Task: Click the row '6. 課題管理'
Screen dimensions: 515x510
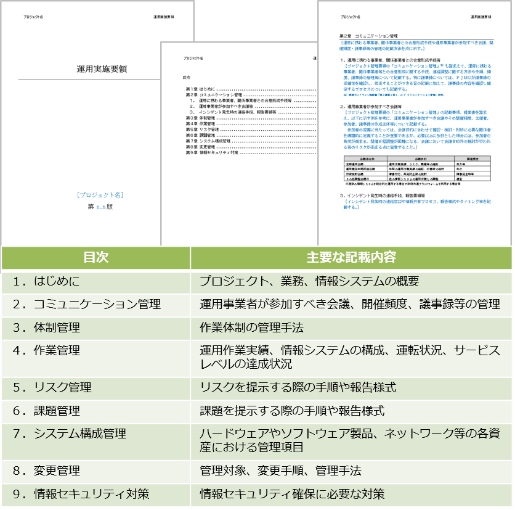Action: coord(257,412)
